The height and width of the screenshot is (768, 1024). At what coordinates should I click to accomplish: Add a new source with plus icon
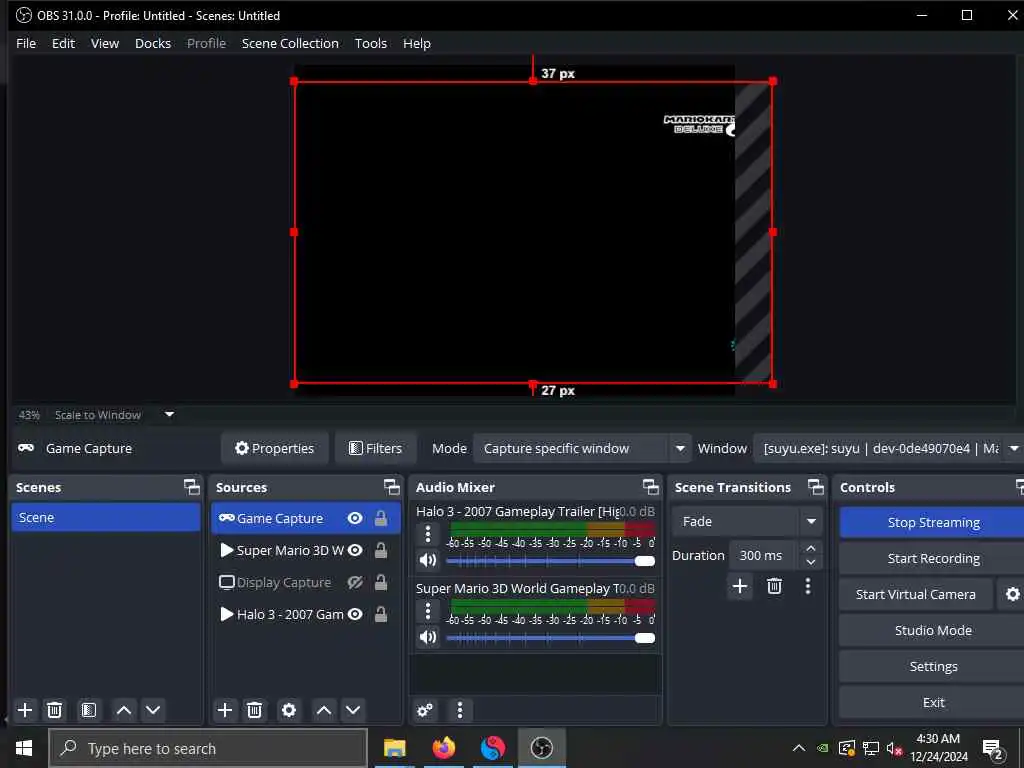point(225,710)
